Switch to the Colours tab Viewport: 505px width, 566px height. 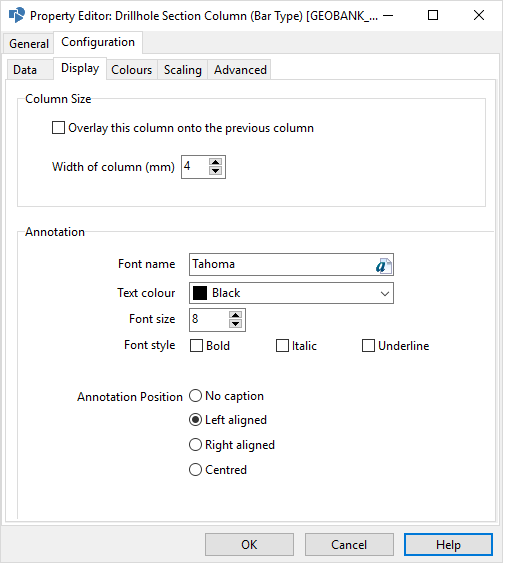coord(132,70)
